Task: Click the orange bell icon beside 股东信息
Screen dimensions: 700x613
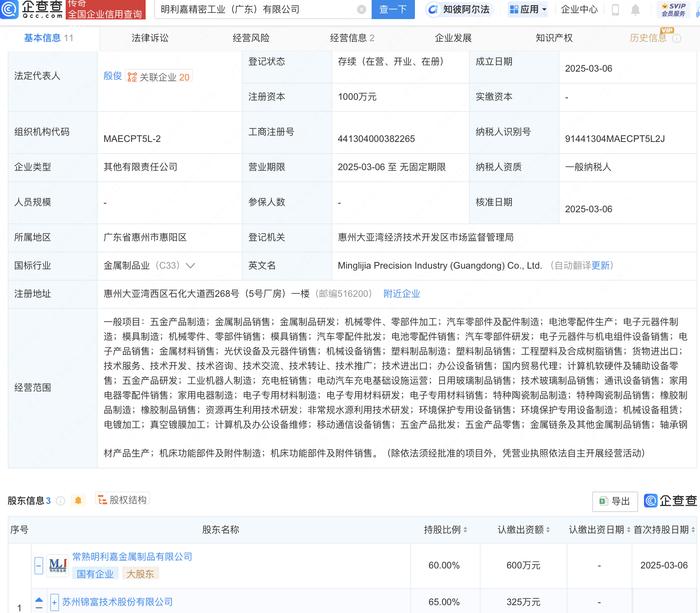Action: [x=78, y=500]
